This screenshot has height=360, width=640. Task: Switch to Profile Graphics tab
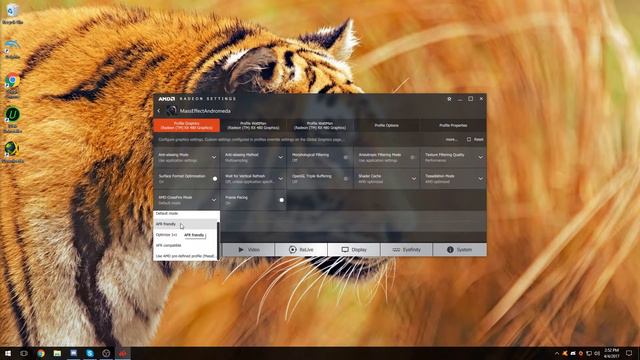point(187,126)
